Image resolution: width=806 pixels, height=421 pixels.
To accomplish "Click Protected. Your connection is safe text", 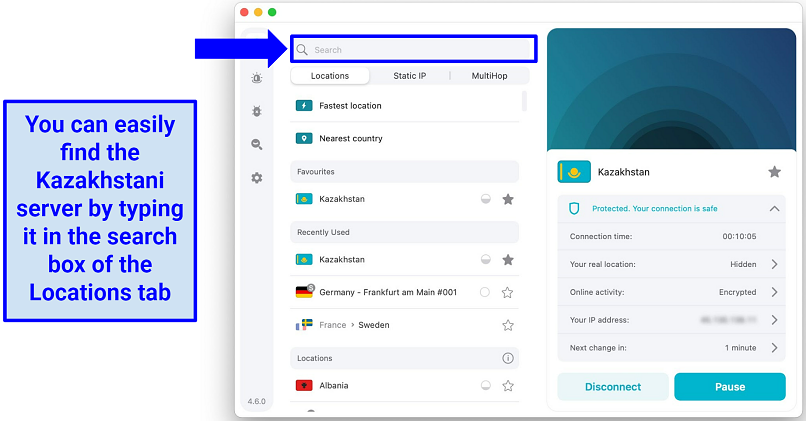I will (654, 208).
